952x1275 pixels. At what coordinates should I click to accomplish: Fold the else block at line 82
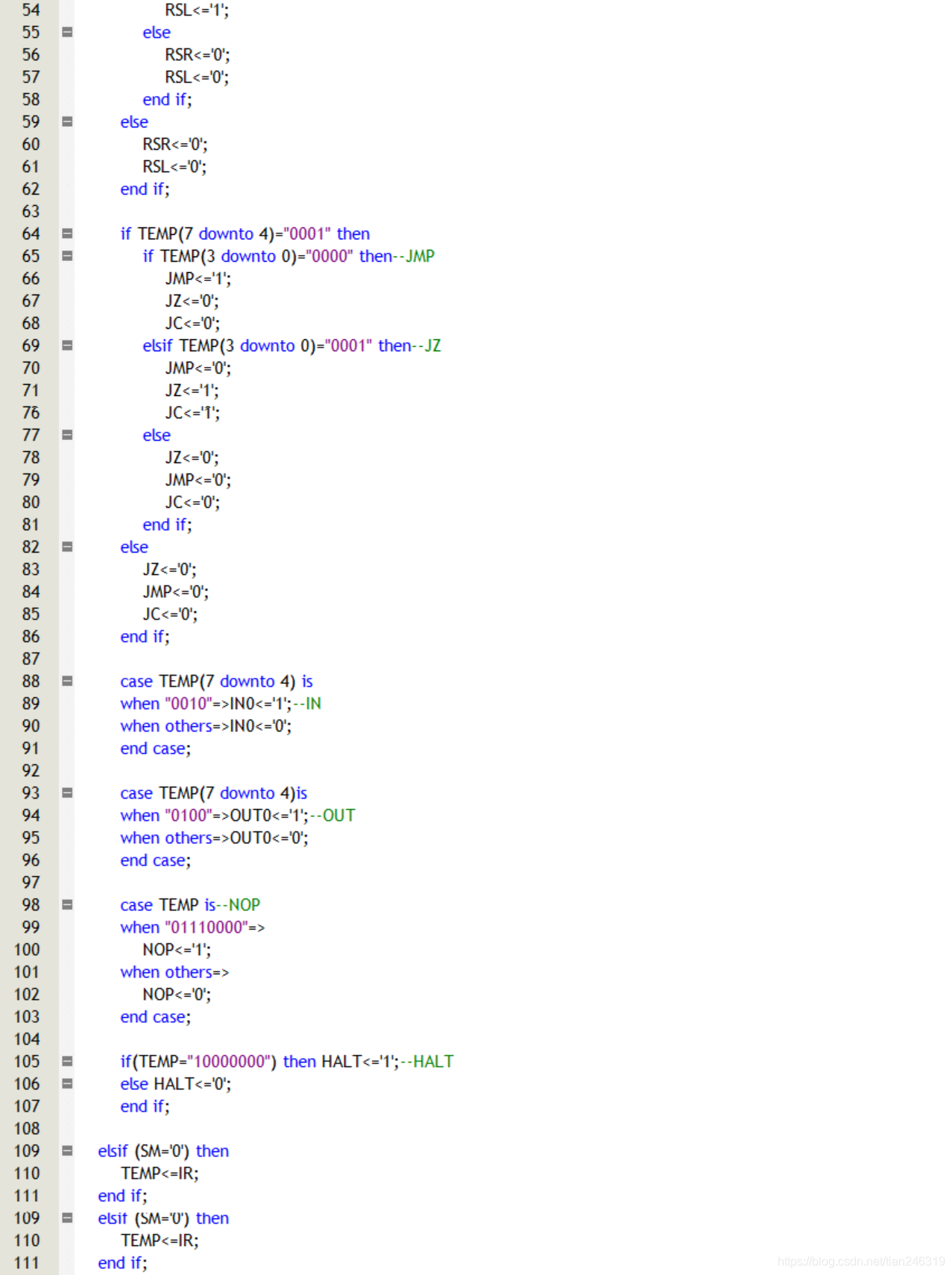click(x=67, y=547)
